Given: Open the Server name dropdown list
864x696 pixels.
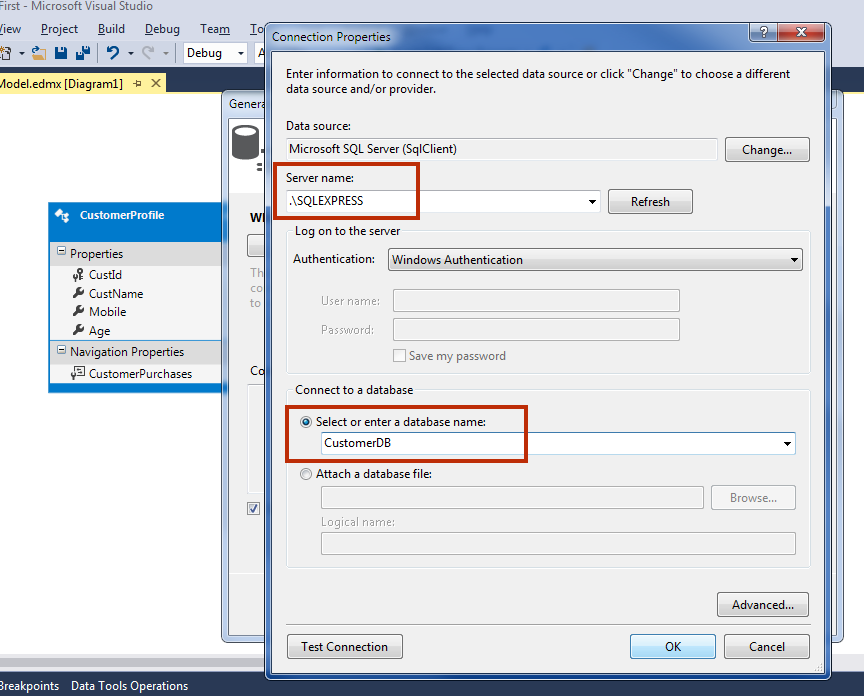Looking at the screenshot, I should pyautogui.click(x=592, y=202).
